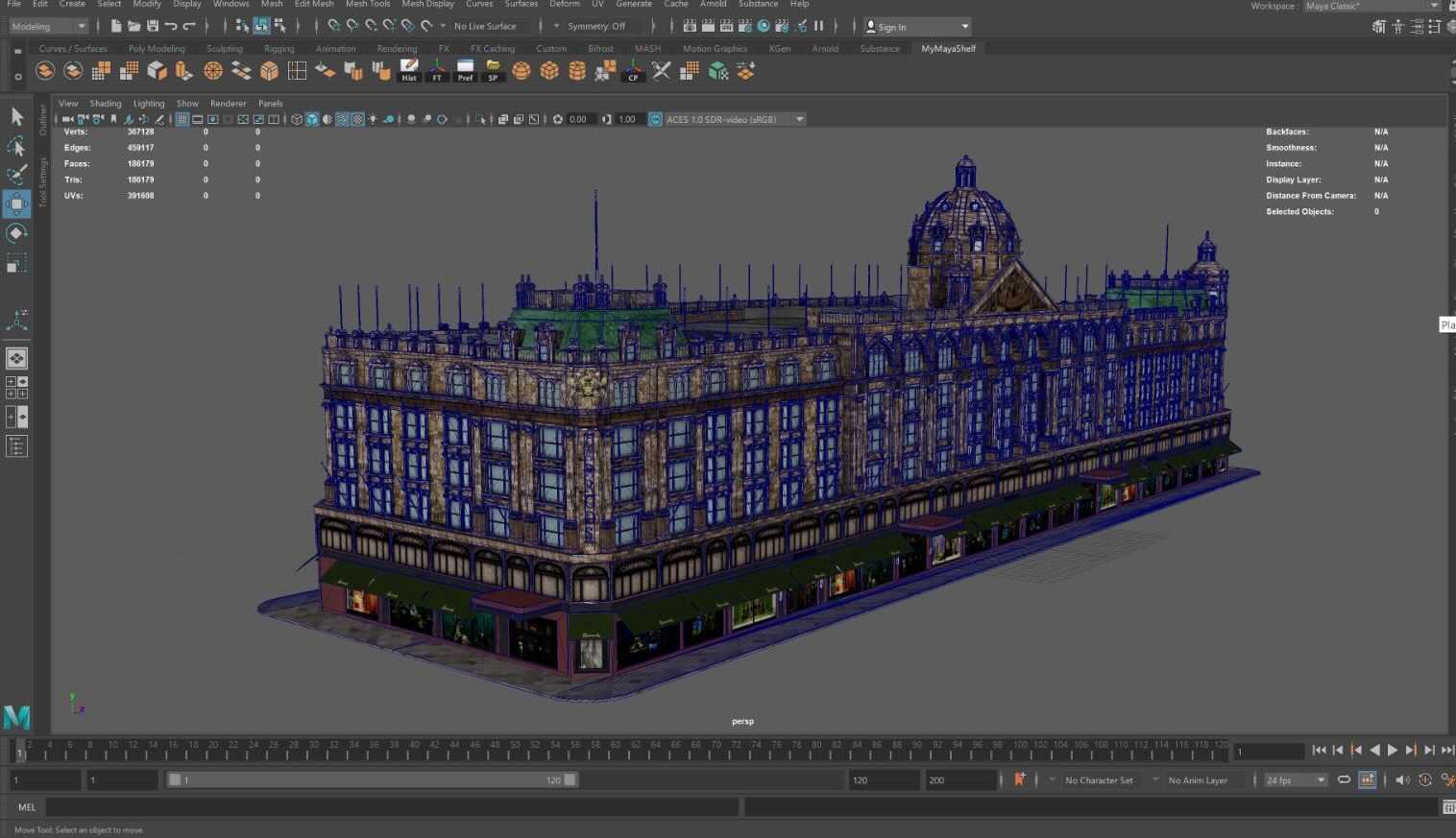Click the first shelf icon with orange layers
1456x838 pixels.
click(x=45, y=70)
